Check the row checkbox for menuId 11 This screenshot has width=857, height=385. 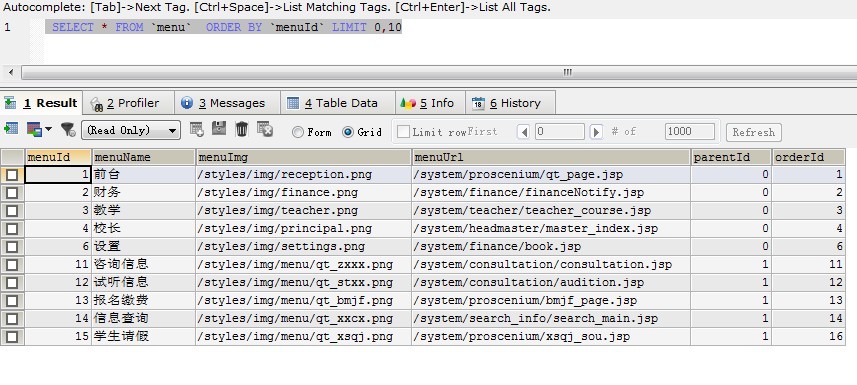pyautogui.click(x=12, y=265)
